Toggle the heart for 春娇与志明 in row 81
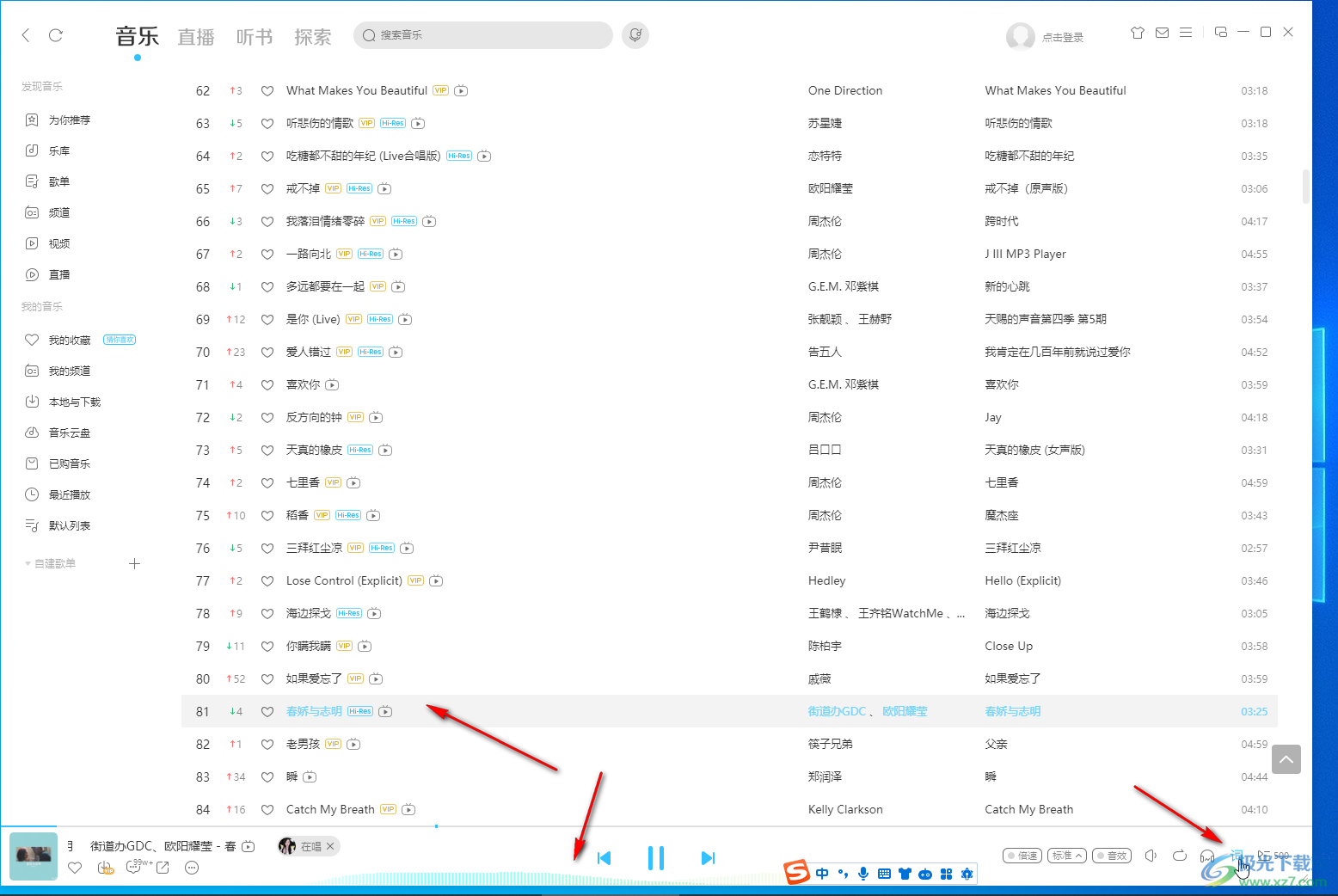Screen dimensions: 1338x896 coord(267,711)
